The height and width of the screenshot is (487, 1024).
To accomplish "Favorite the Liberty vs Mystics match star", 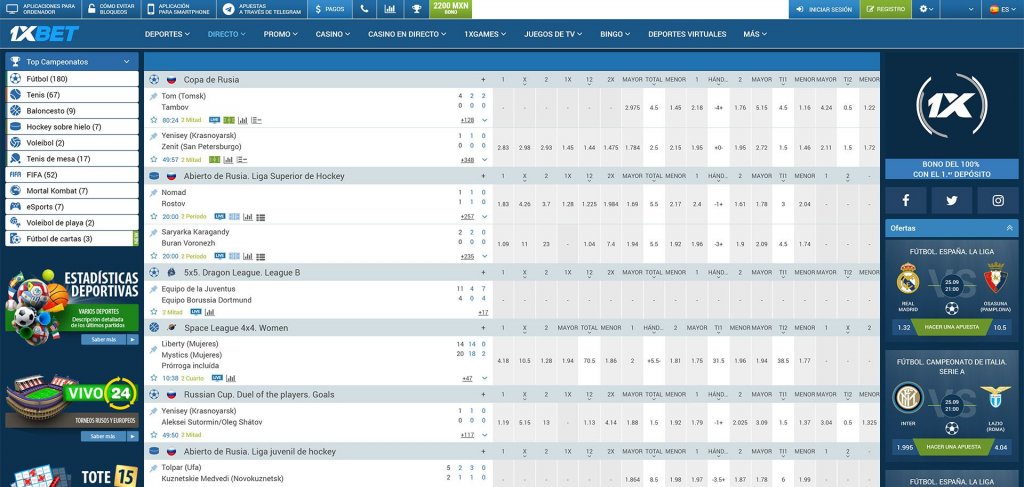I will 153,378.
